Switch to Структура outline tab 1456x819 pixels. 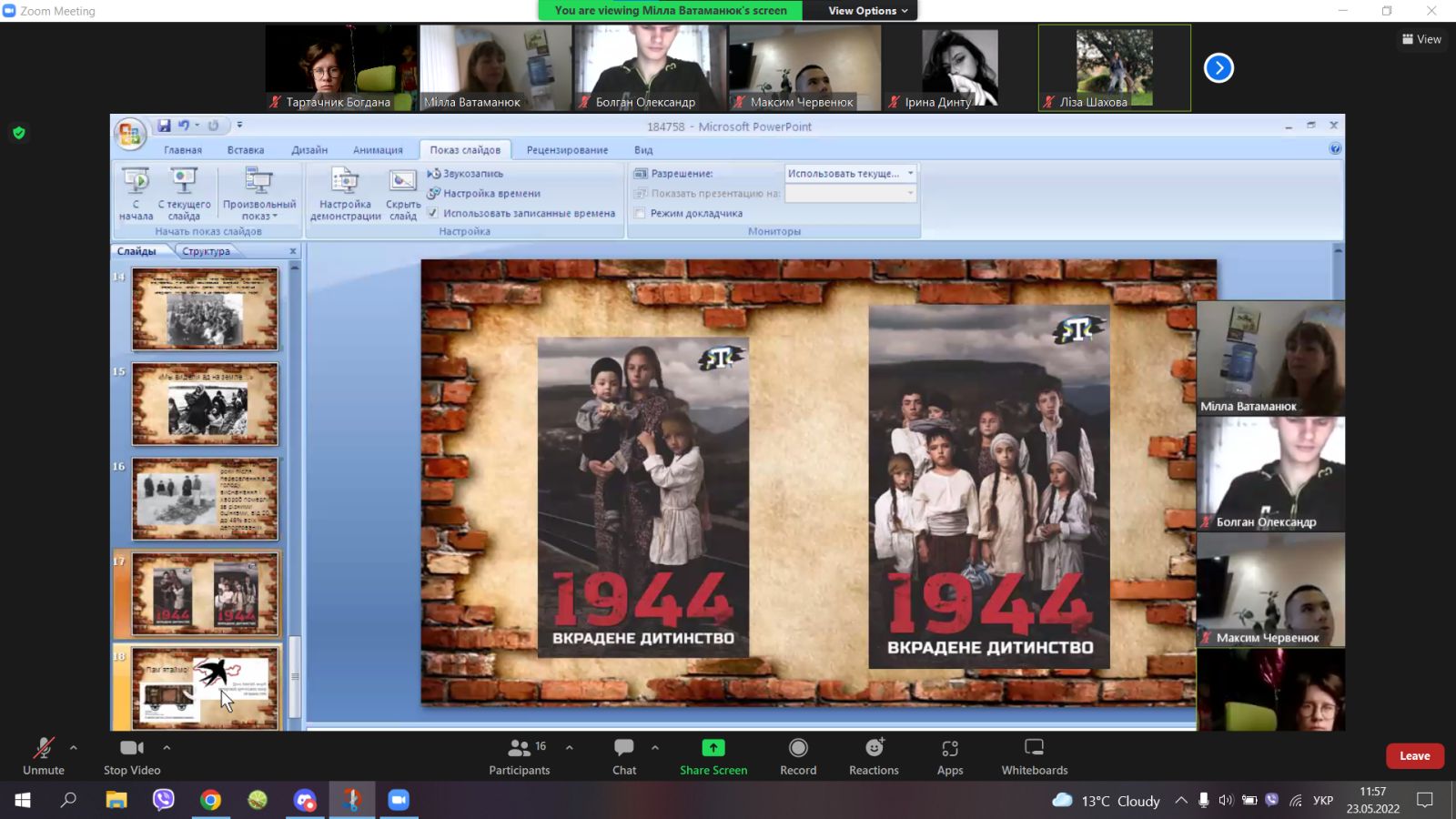point(206,251)
